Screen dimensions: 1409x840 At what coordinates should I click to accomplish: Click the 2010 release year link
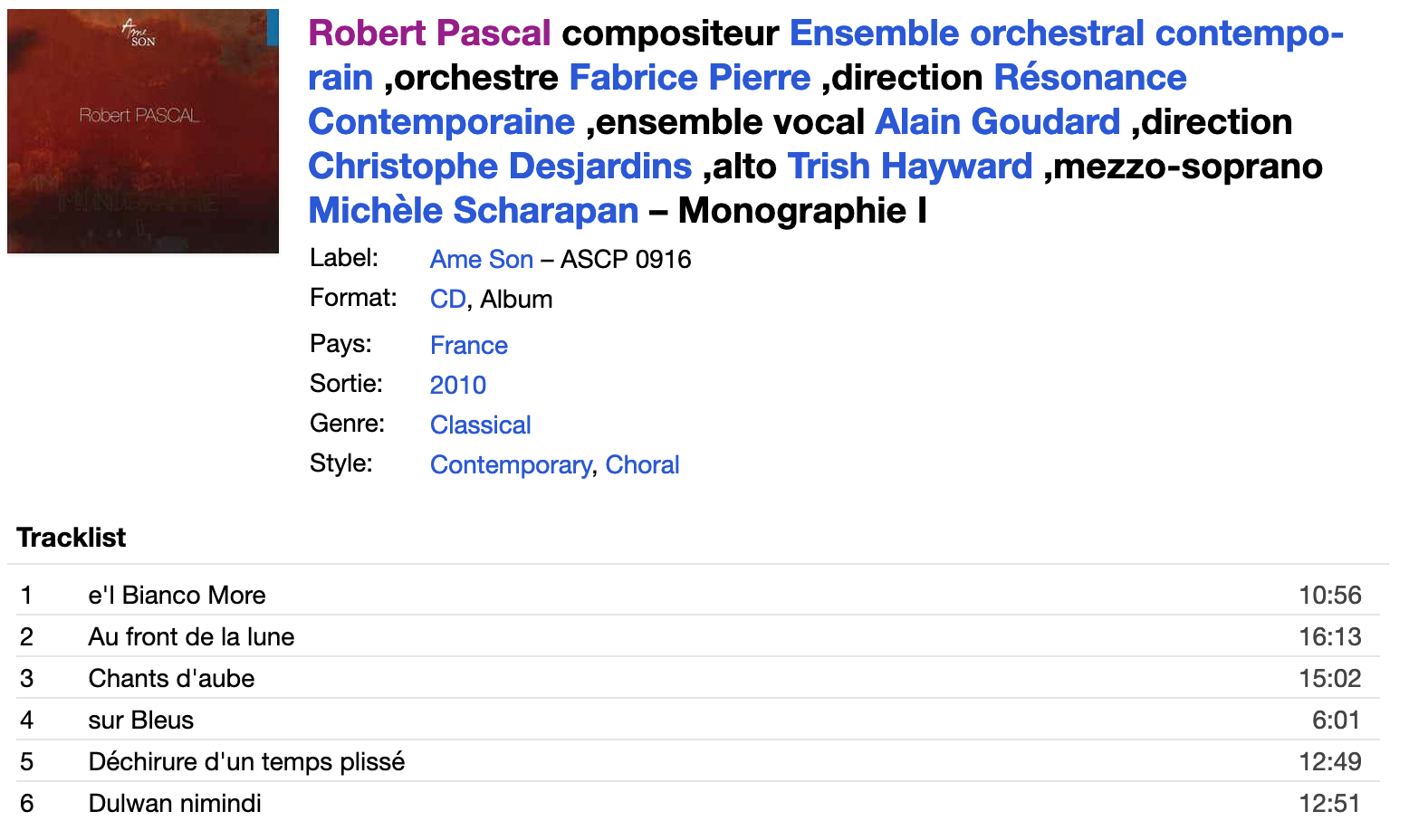pos(457,386)
